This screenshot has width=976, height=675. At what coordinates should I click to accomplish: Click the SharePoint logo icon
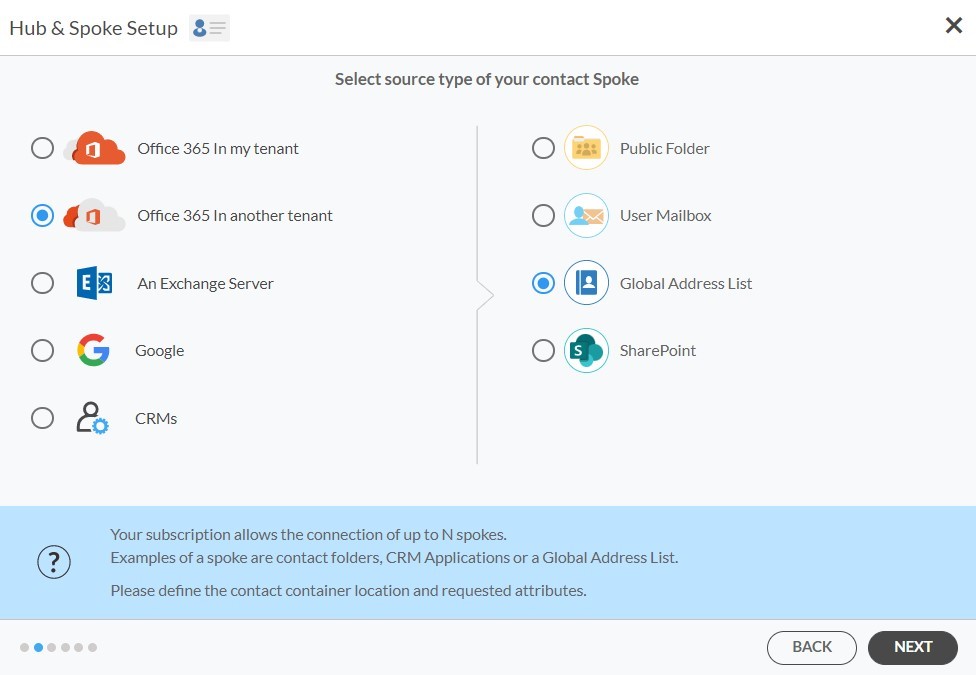click(x=586, y=351)
